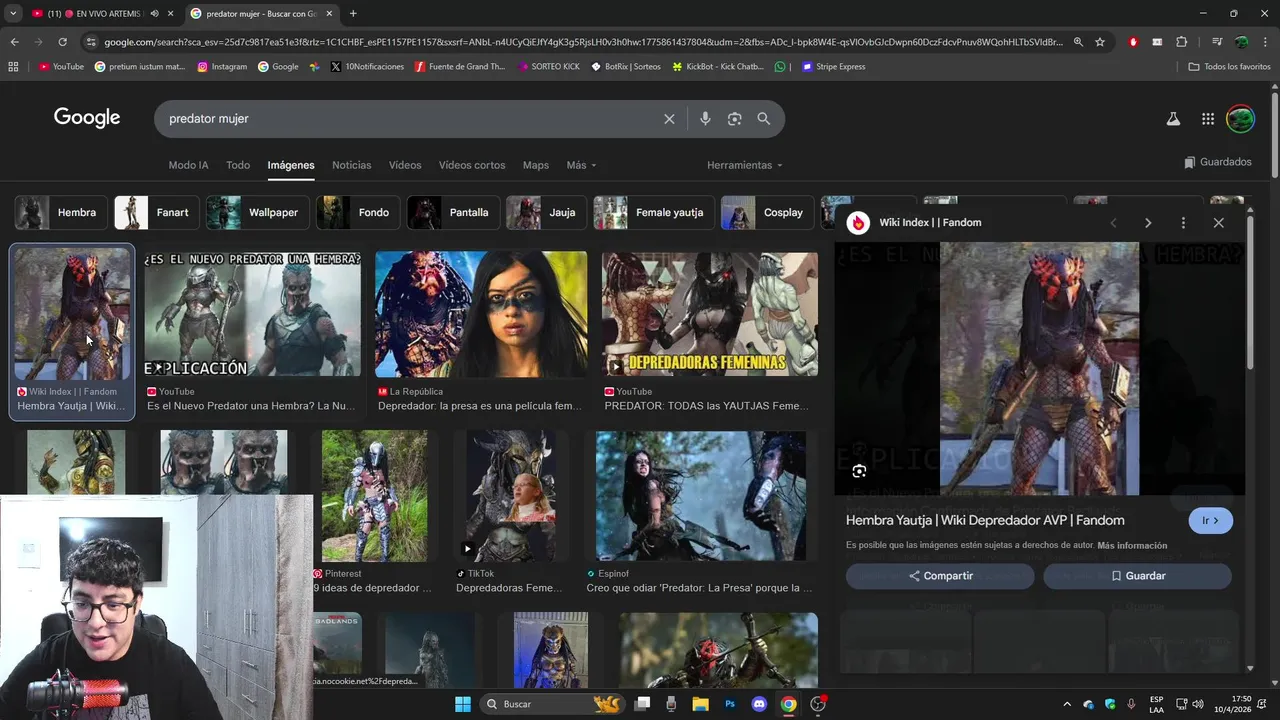This screenshot has width=1280, height=720.
Task: Filter images by Wallpaper chip
Action: [x=257, y=213]
